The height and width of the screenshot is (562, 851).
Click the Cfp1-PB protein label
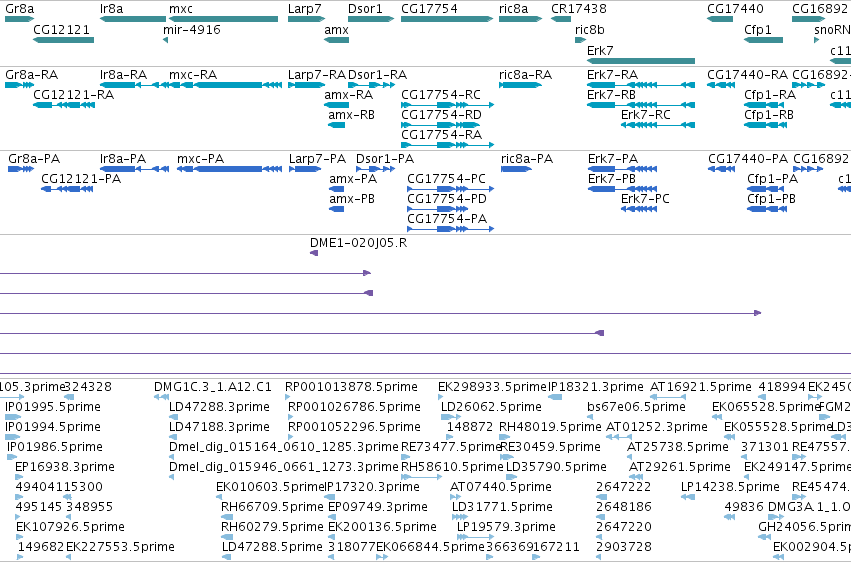771,199
